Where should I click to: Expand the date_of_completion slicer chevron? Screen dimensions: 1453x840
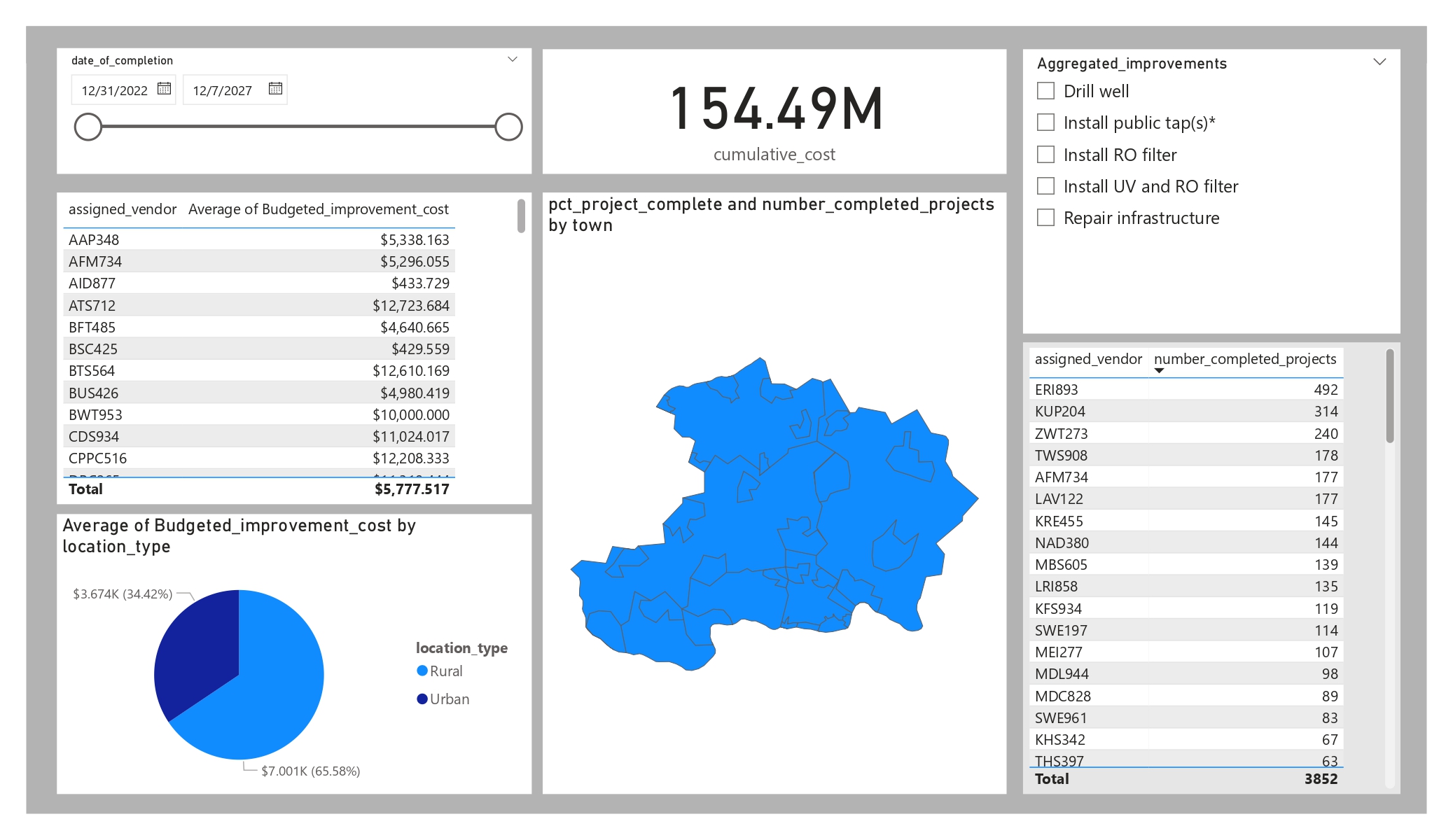point(513,59)
